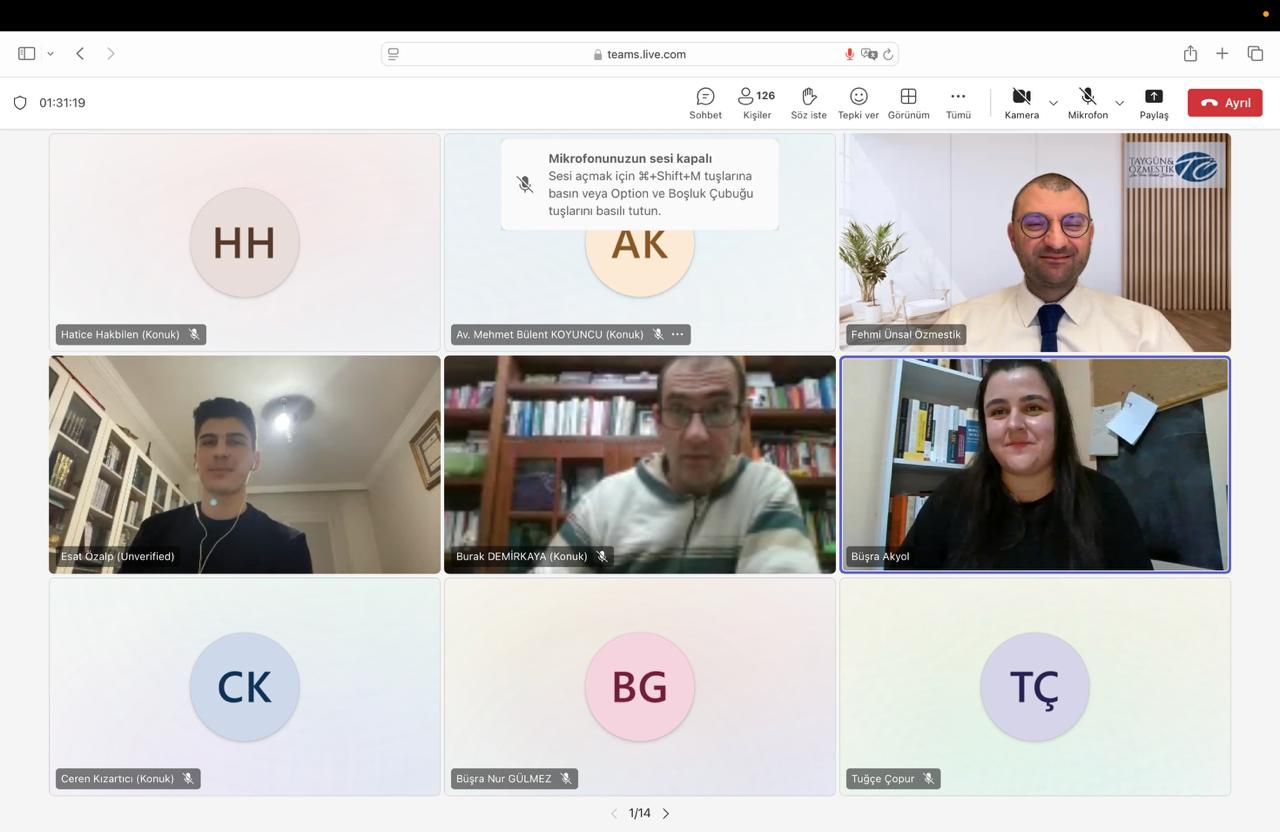Change layout via Görünüm icon
Screen dimensions: 1280x832
[908, 103]
